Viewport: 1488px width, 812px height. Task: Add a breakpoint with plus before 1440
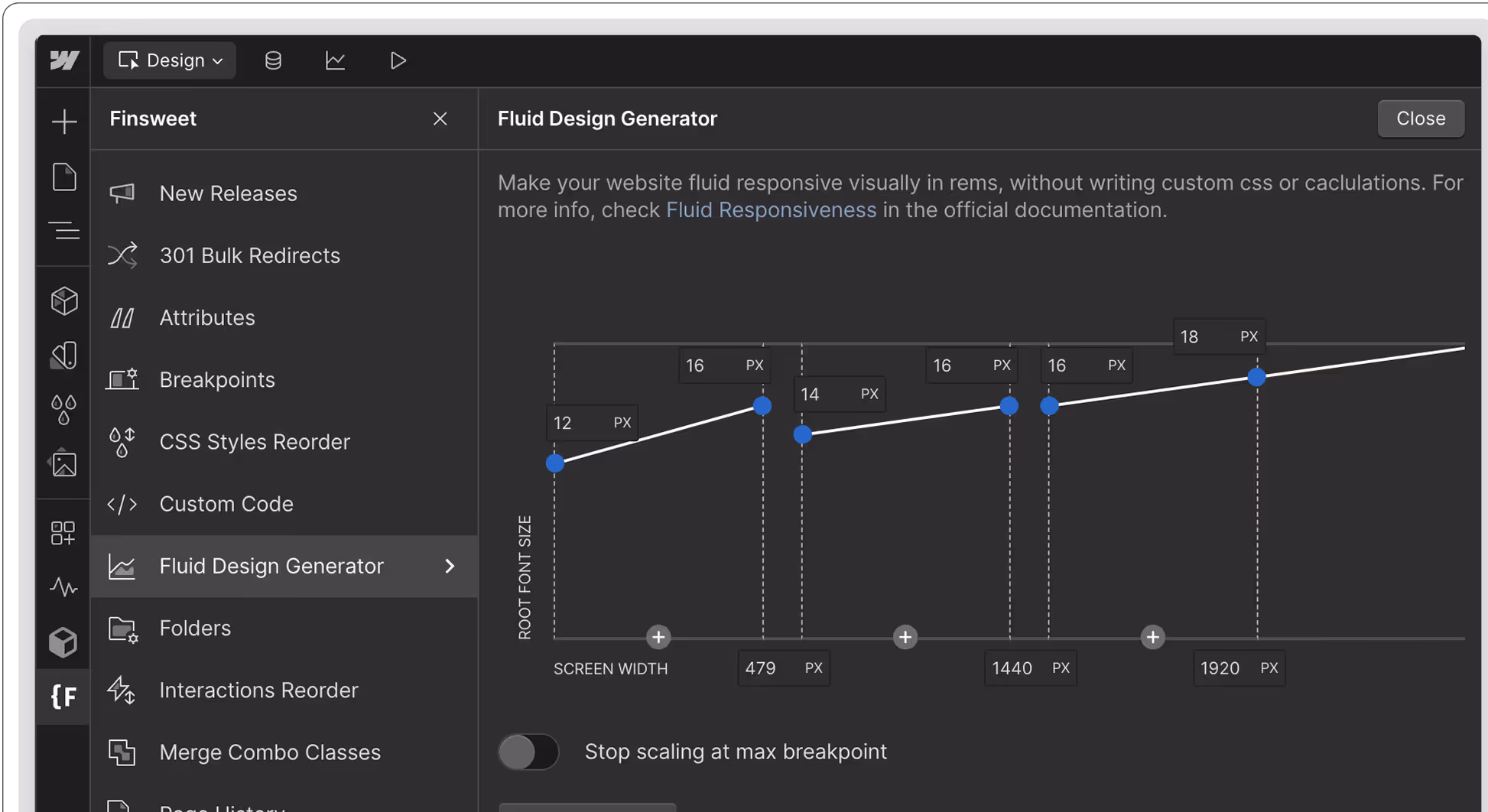click(905, 637)
